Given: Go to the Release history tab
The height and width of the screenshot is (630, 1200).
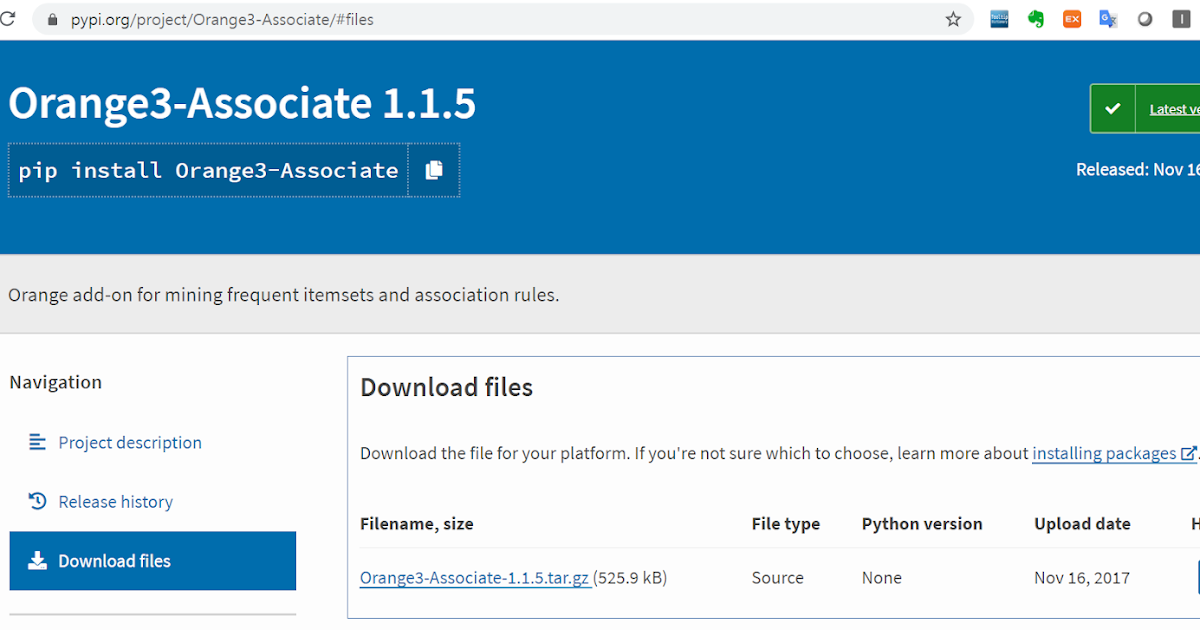Looking at the screenshot, I should pos(115,501).
